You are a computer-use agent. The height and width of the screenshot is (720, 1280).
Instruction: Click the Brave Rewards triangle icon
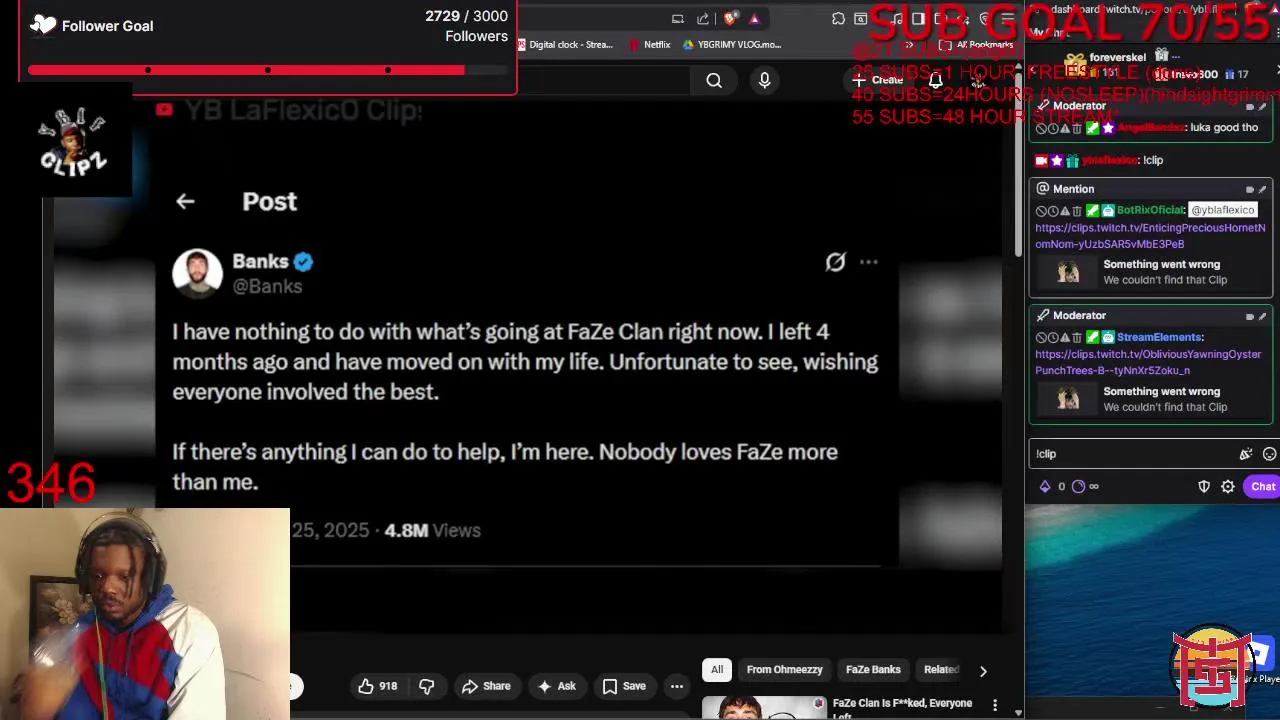[755, 19]
